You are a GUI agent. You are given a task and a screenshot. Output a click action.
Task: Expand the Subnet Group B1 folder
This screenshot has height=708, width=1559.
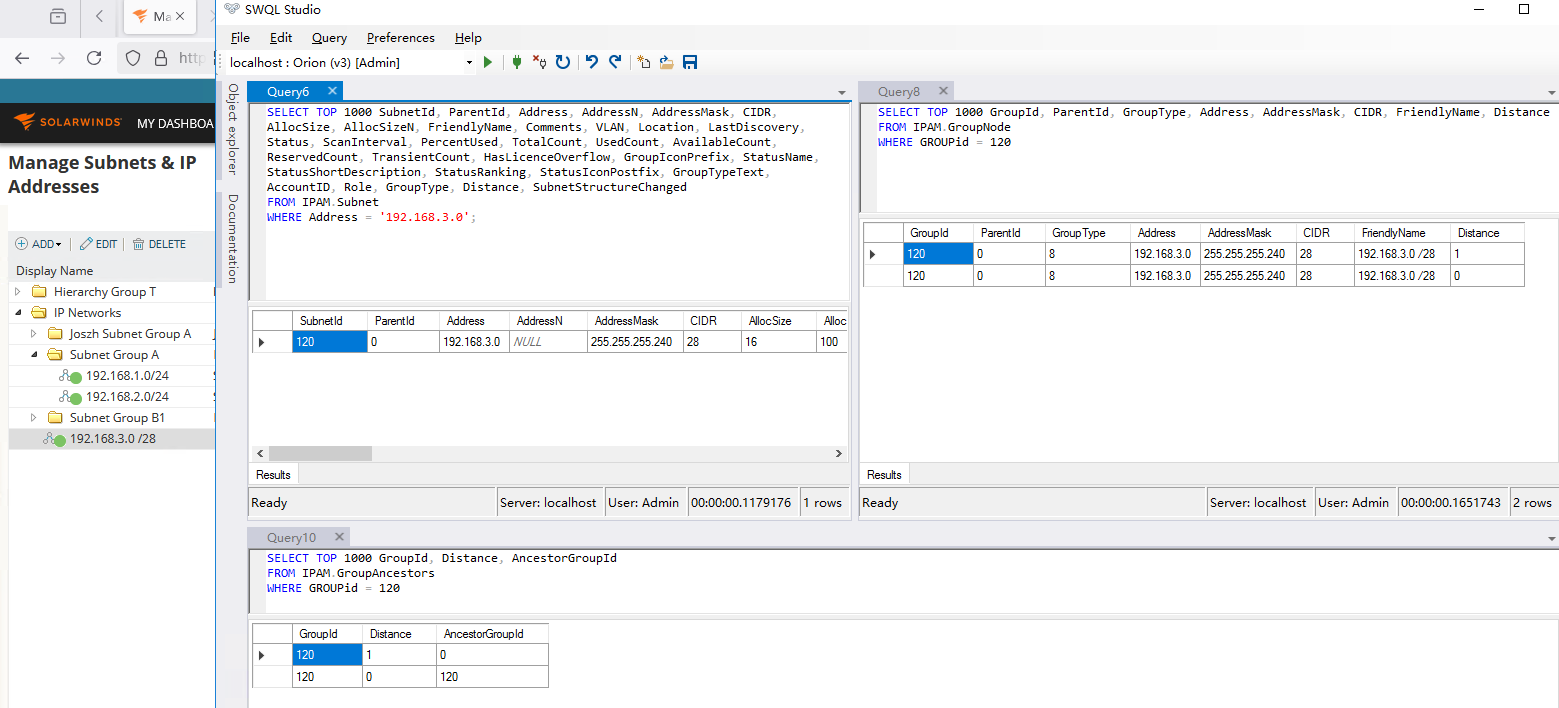click(33, 418)
